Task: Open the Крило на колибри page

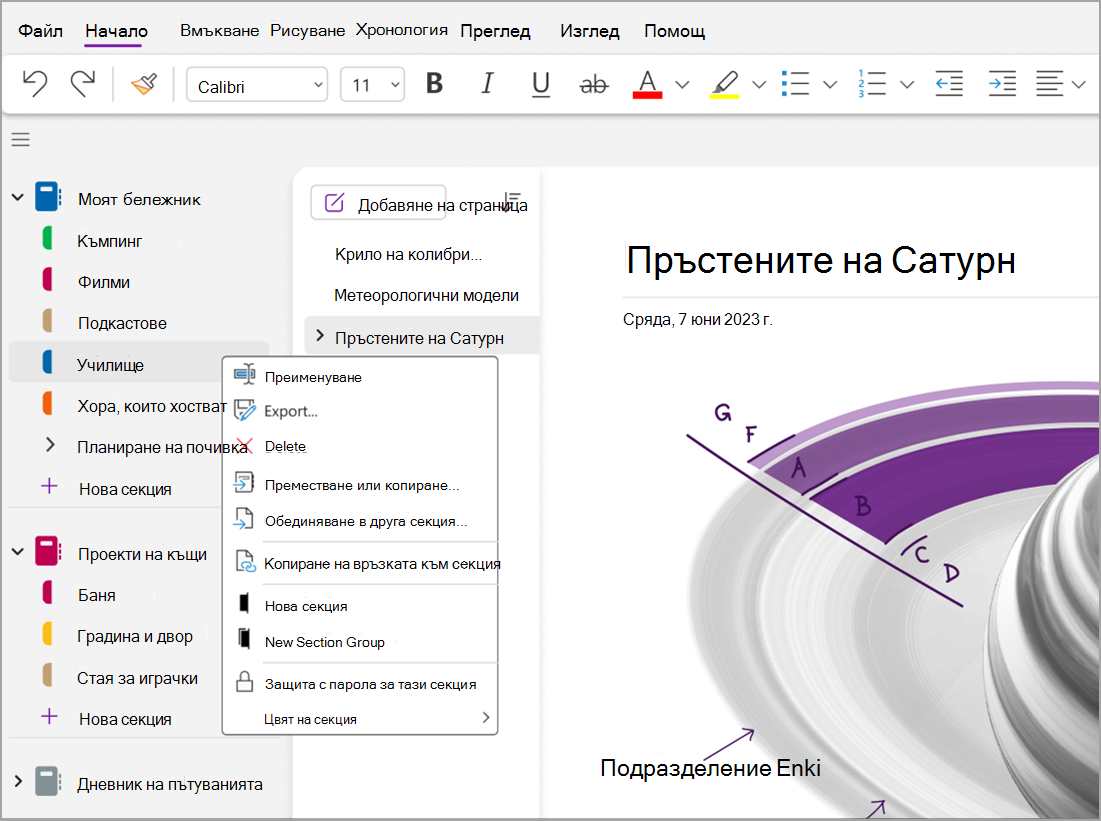Action: [x=408, y=254]
